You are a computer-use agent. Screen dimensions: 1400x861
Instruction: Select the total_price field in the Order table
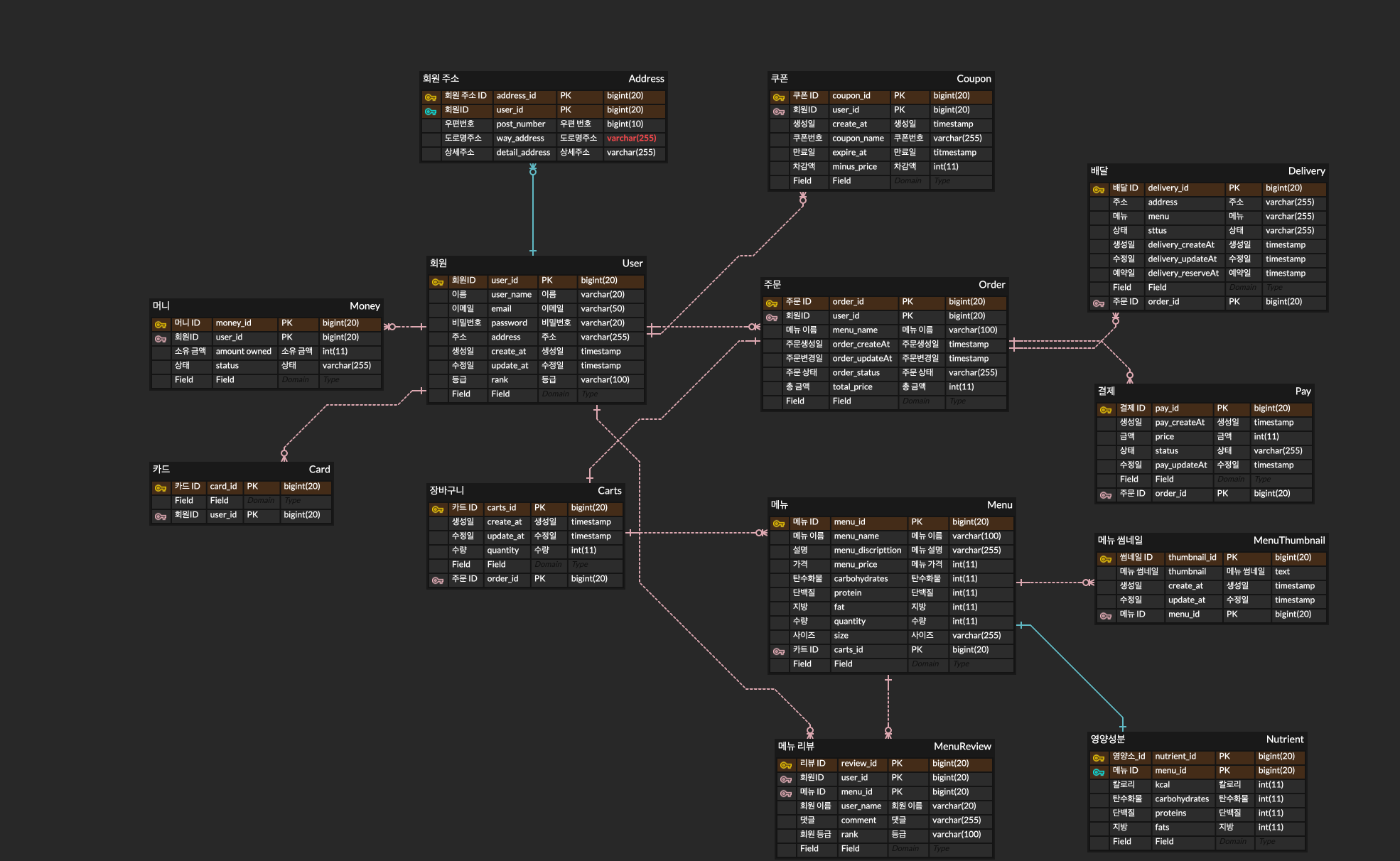coord(852,387)
